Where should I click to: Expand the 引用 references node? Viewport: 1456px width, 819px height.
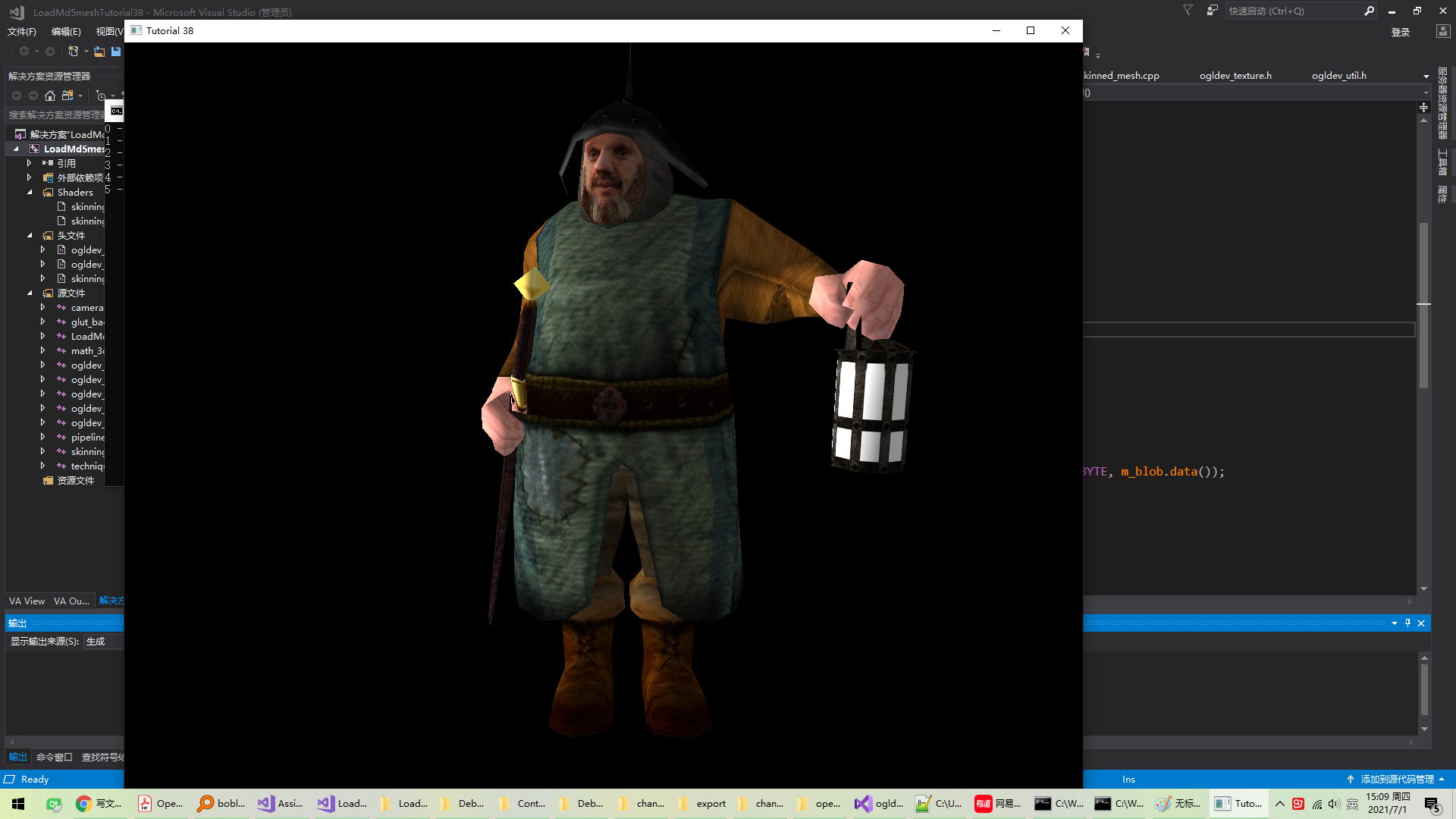(30, 163)
